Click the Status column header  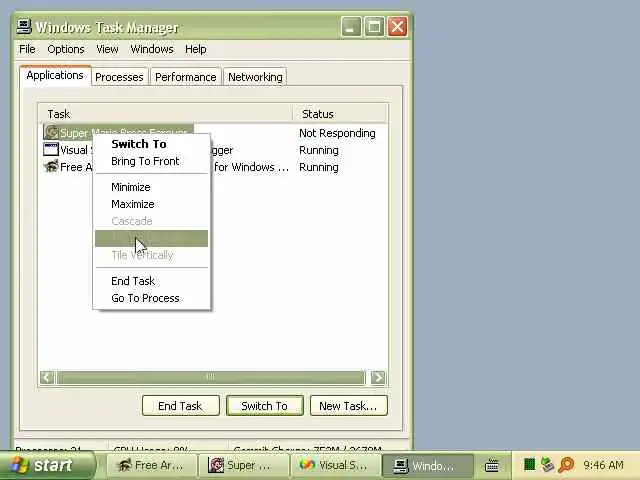340,114
